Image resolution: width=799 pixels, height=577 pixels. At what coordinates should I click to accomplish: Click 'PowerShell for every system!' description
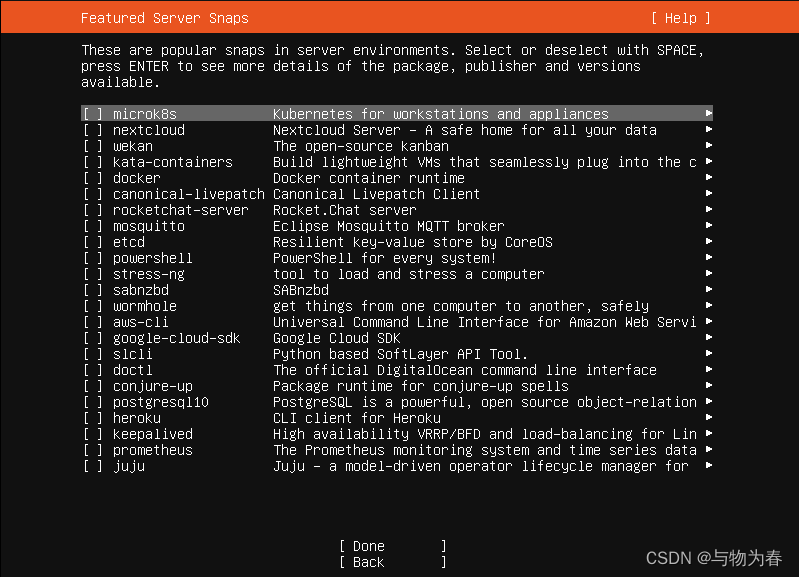[385, 258]
